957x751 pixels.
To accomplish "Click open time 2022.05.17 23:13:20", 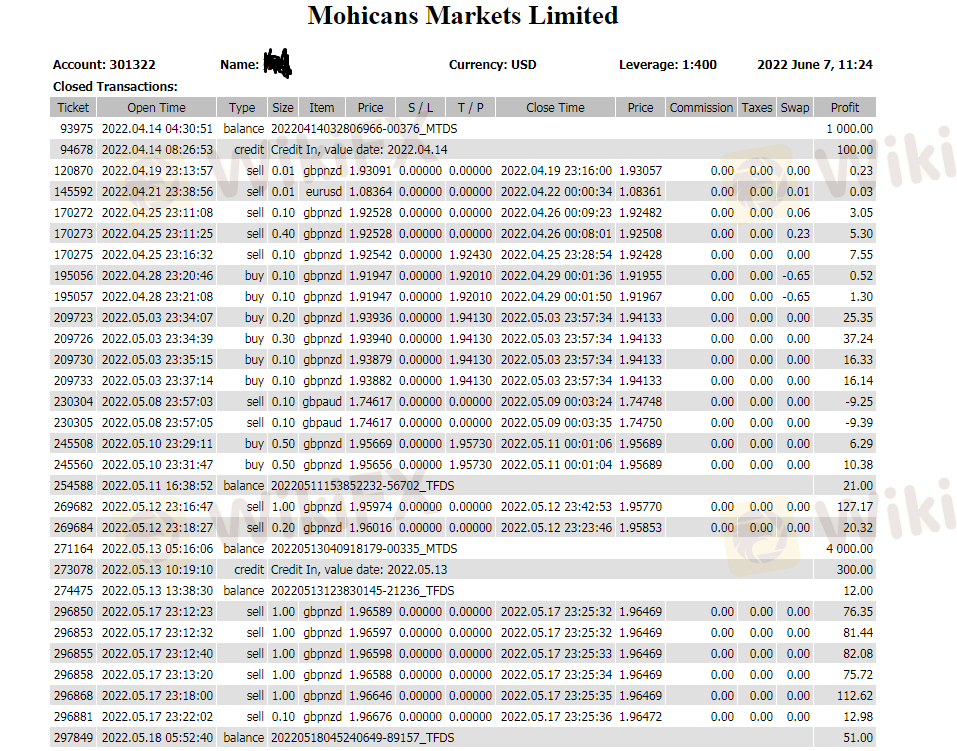I will click(157, 675).
